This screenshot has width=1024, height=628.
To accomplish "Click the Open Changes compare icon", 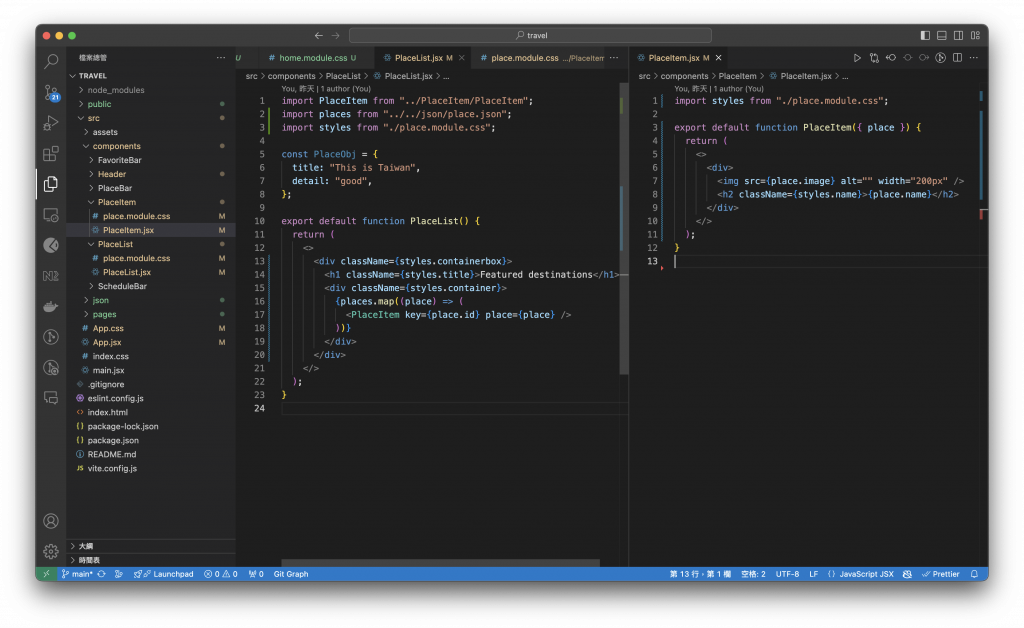I will tap(874, 58).
